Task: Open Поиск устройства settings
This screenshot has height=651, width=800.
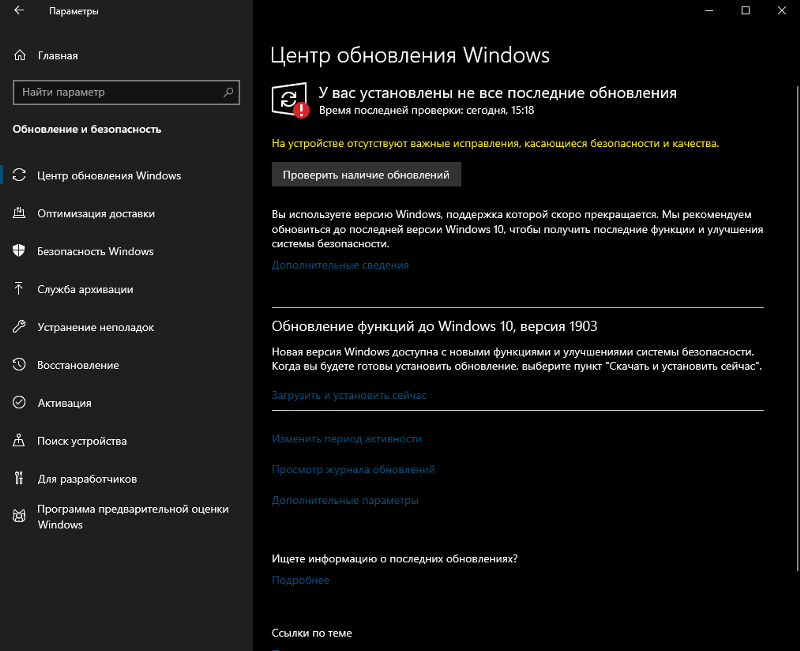Action: tap(82, 441)
